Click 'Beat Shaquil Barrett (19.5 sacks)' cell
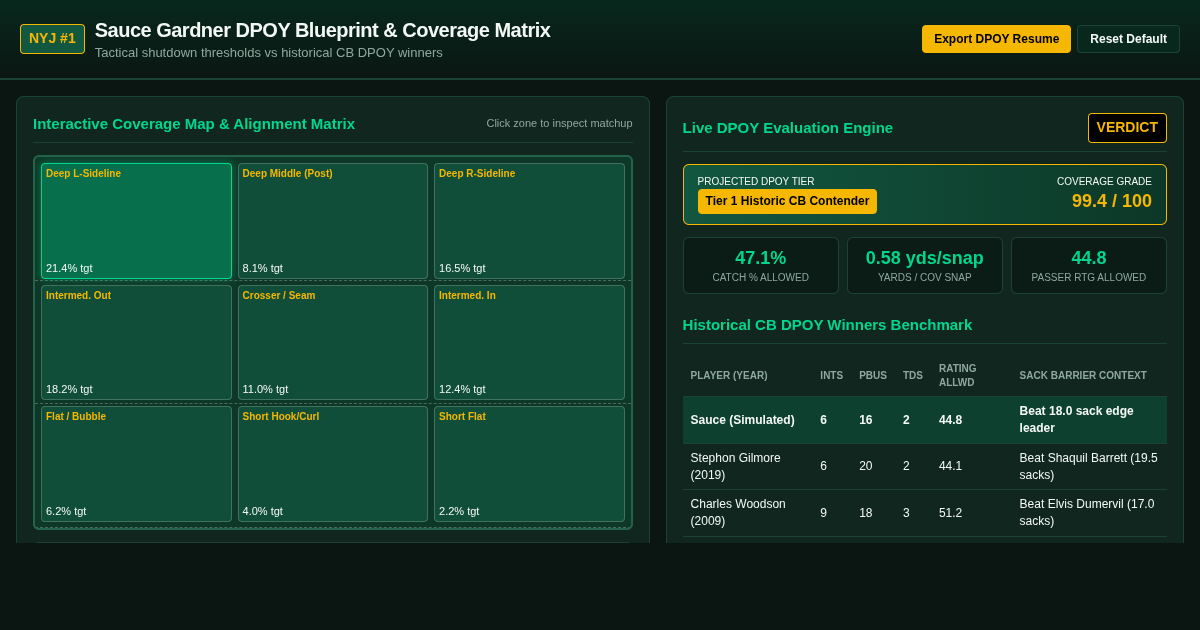Image resolution: width=1200 pixels, height=630 pixels. coord(1089,466)
